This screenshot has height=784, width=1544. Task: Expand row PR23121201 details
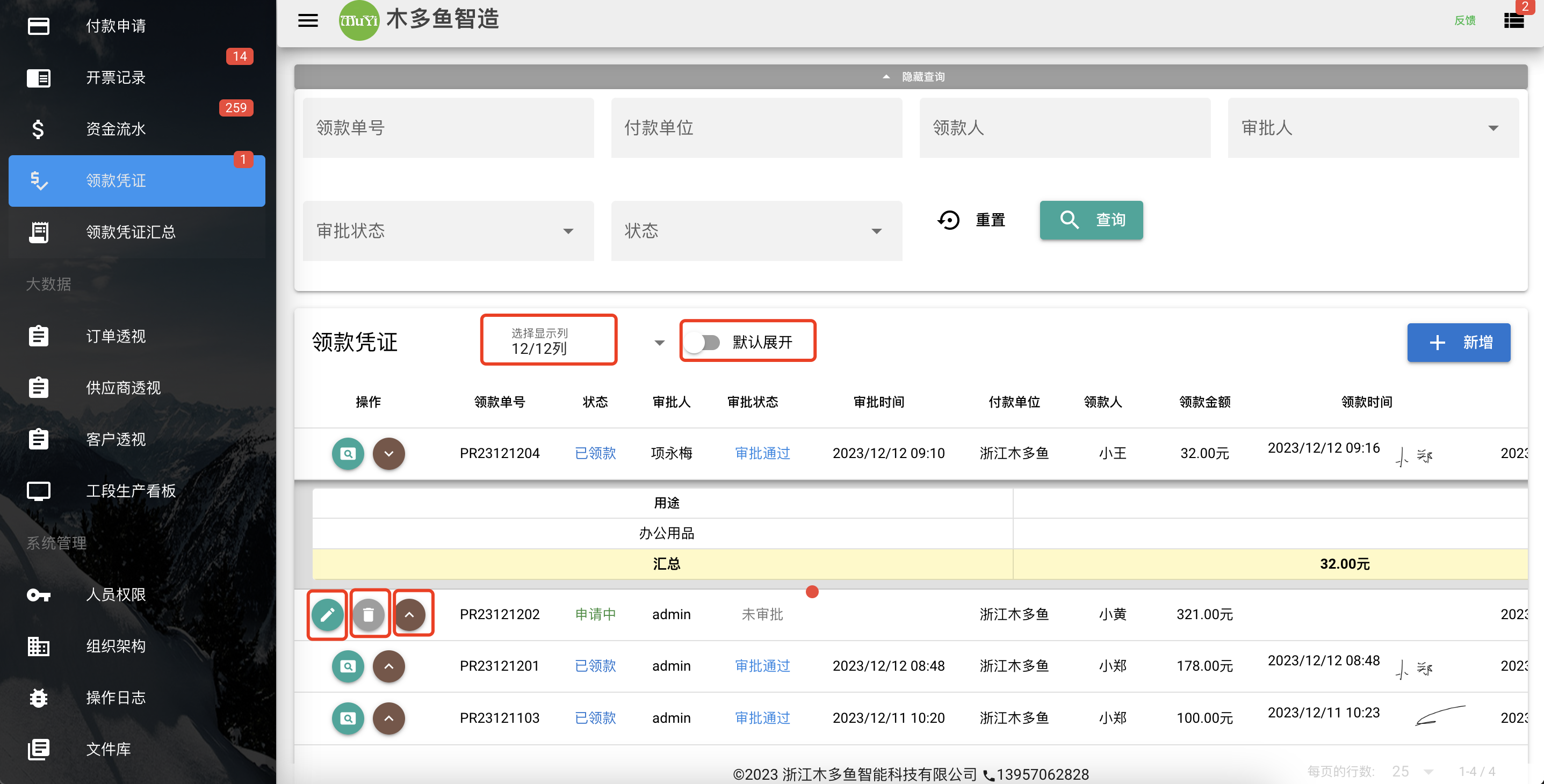pyautogui.click(x=389, y=666)
